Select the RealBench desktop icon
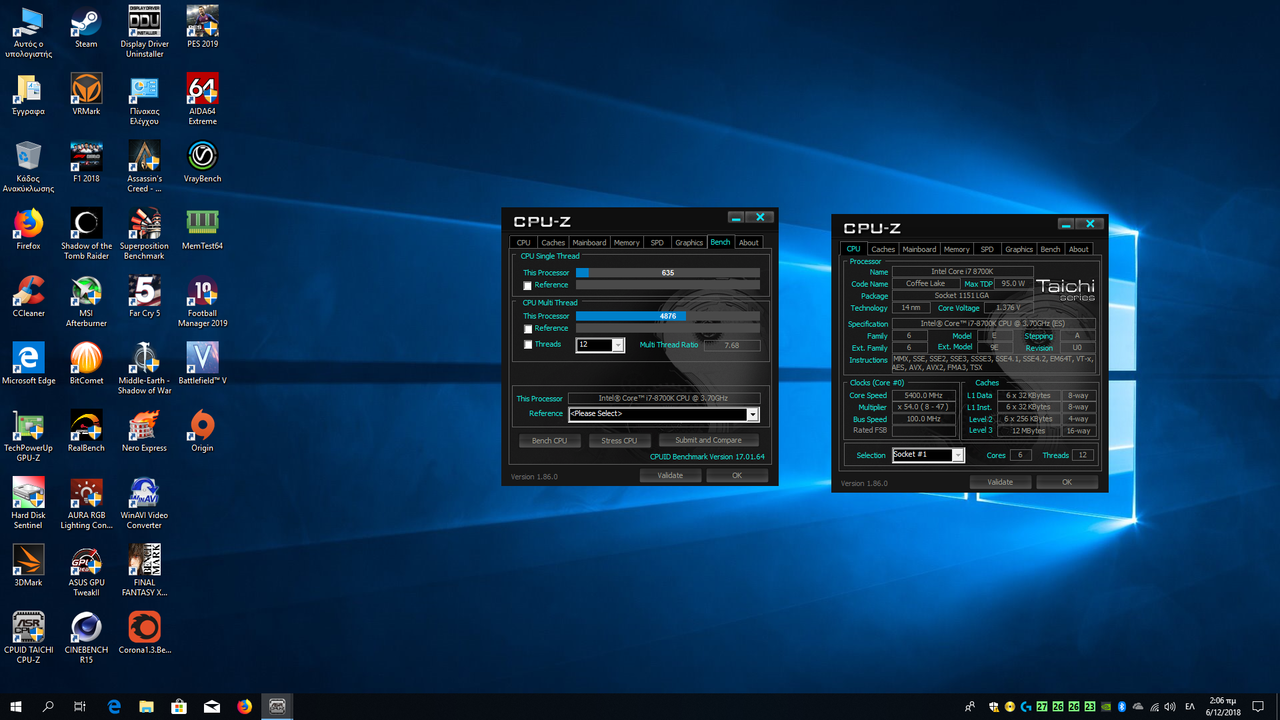Viewport: 1280px width, 720px height. point(86,429)
